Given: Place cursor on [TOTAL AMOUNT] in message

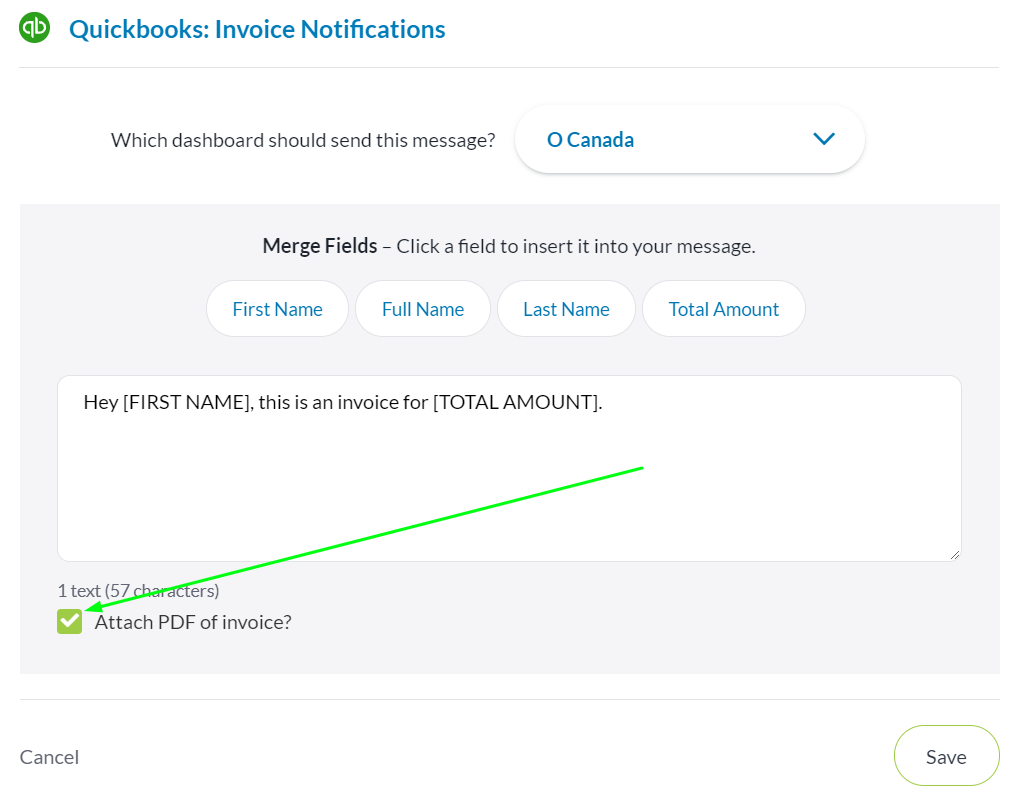Looking at the screenshot, I should 517,402.
